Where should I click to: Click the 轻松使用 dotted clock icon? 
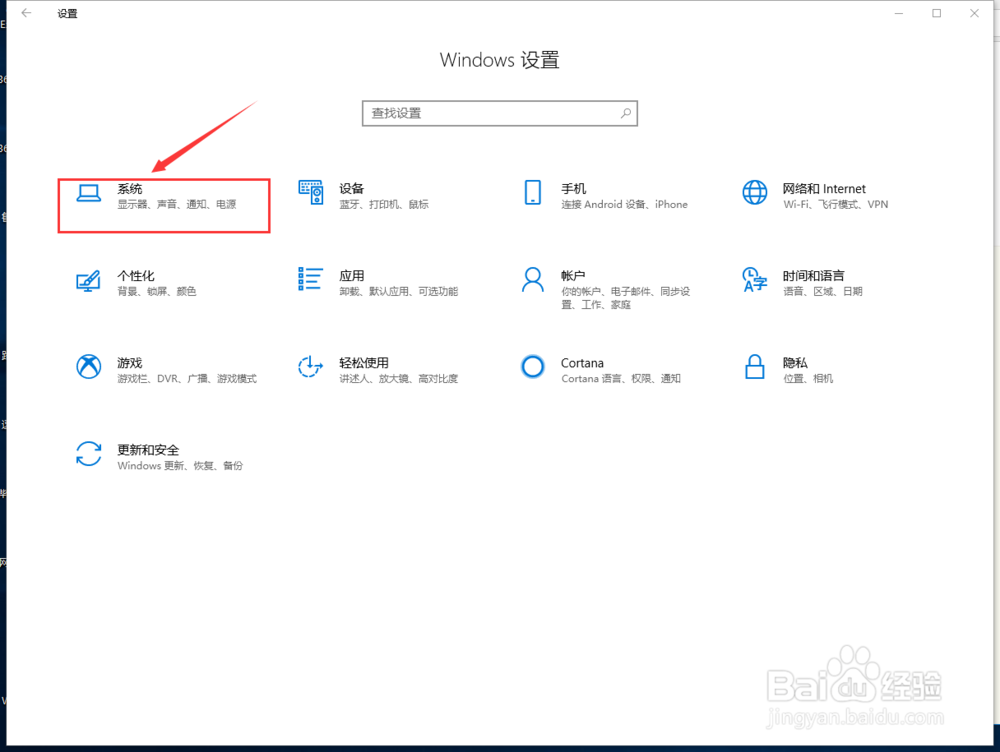[311, 367]
